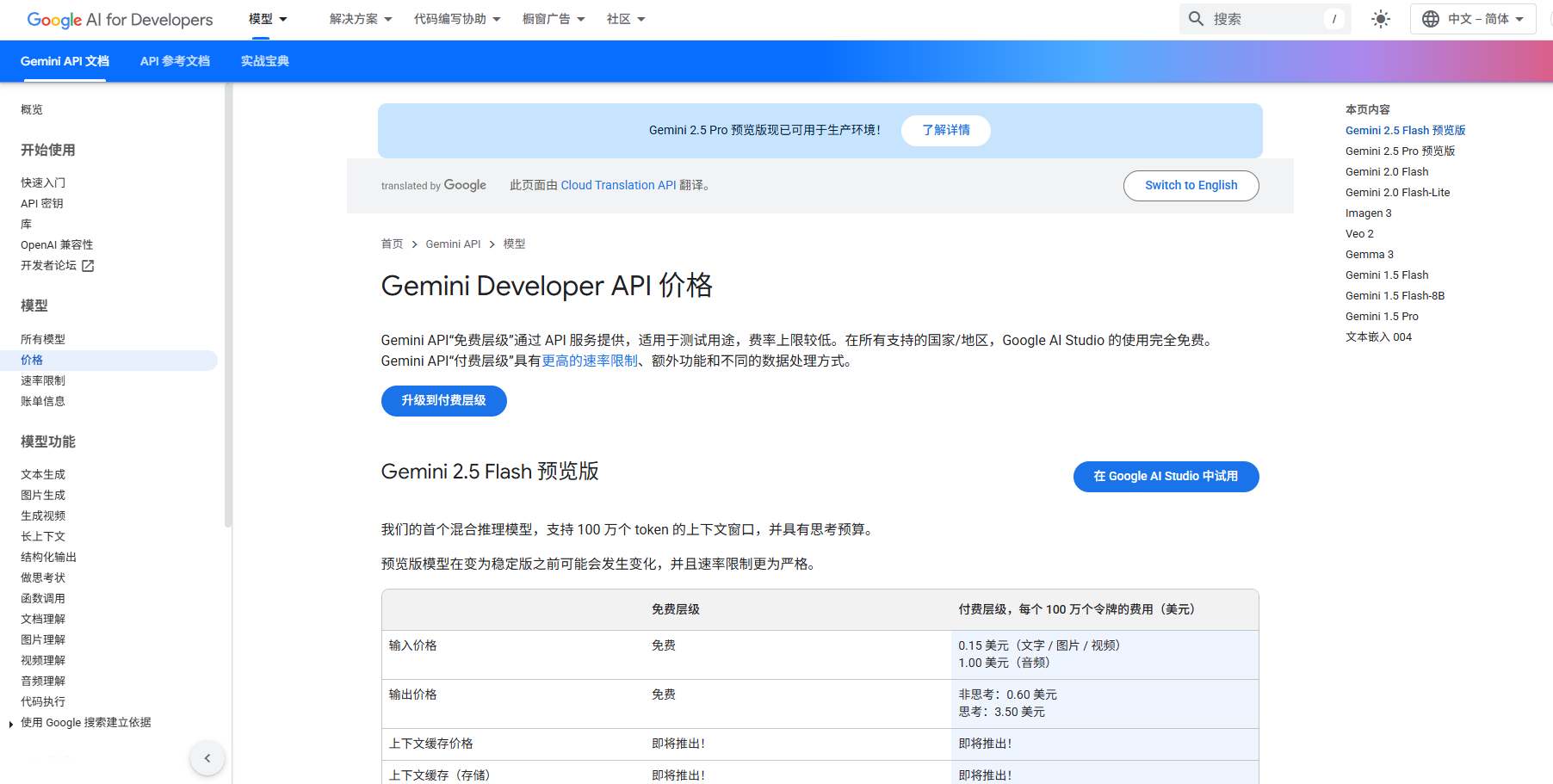Open the 更高的速率限制 link
This screenshot has height=784, width=1553.
[x=590, y=361]
